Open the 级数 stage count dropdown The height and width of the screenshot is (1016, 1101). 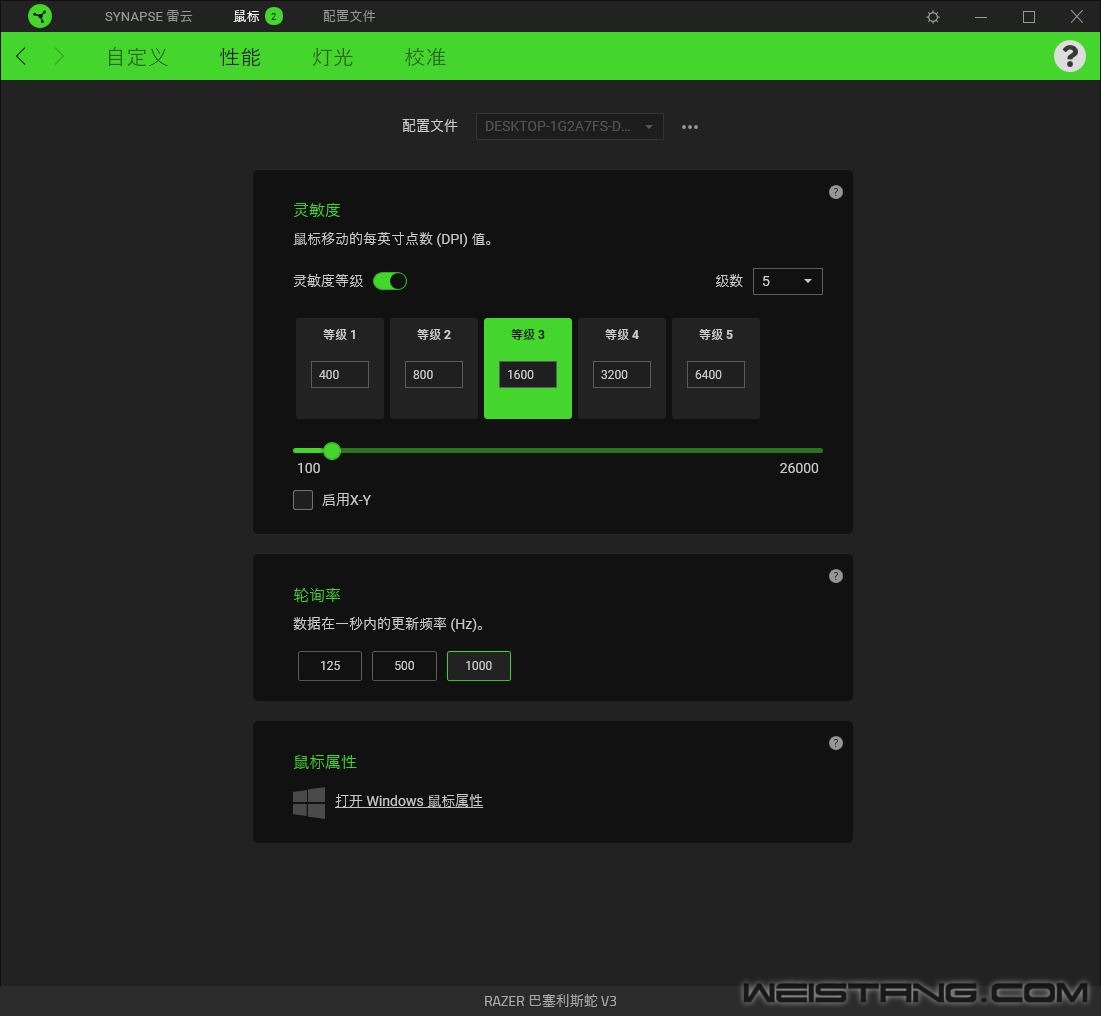tap(787, 282)
